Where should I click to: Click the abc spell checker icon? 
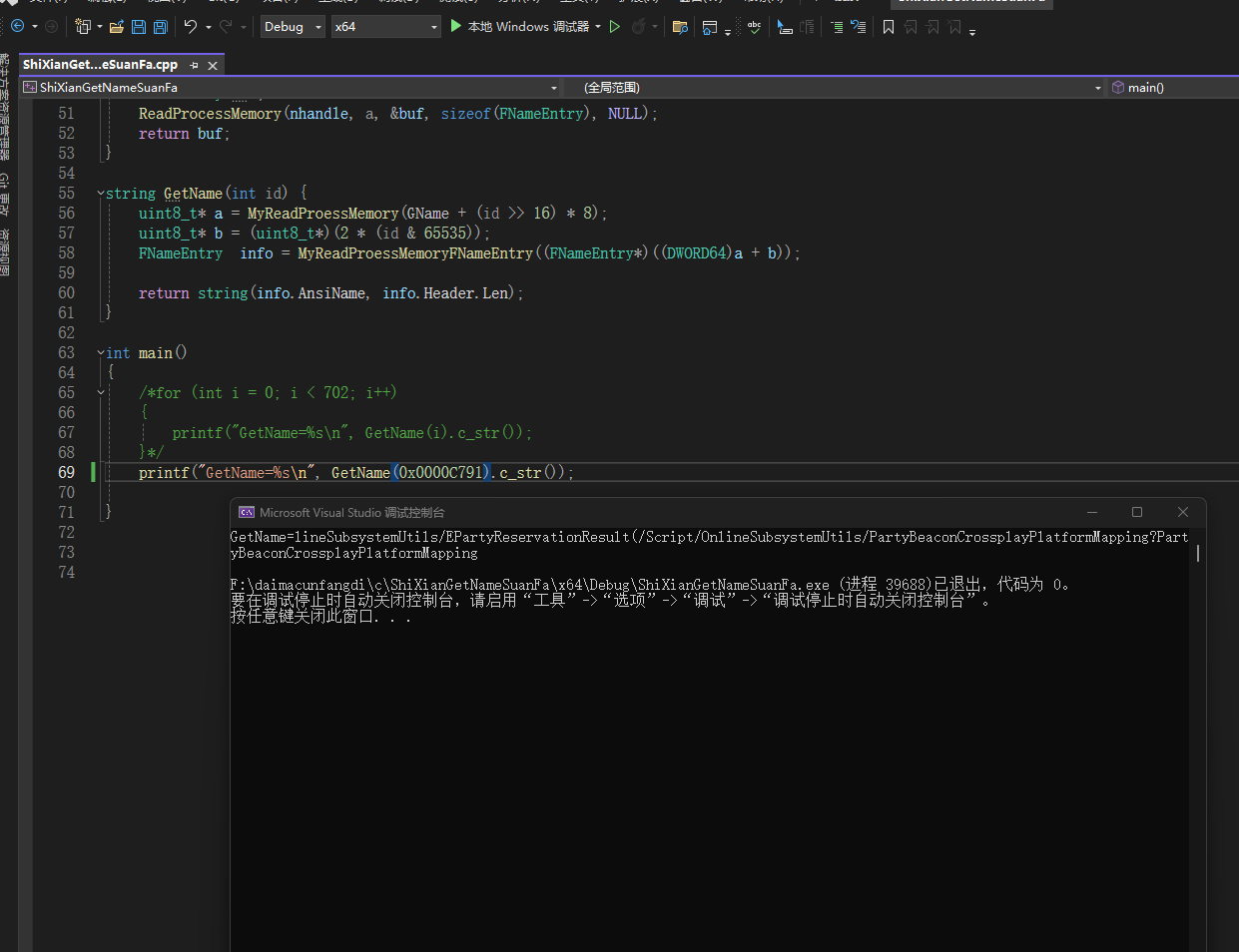tap(754, 27)
